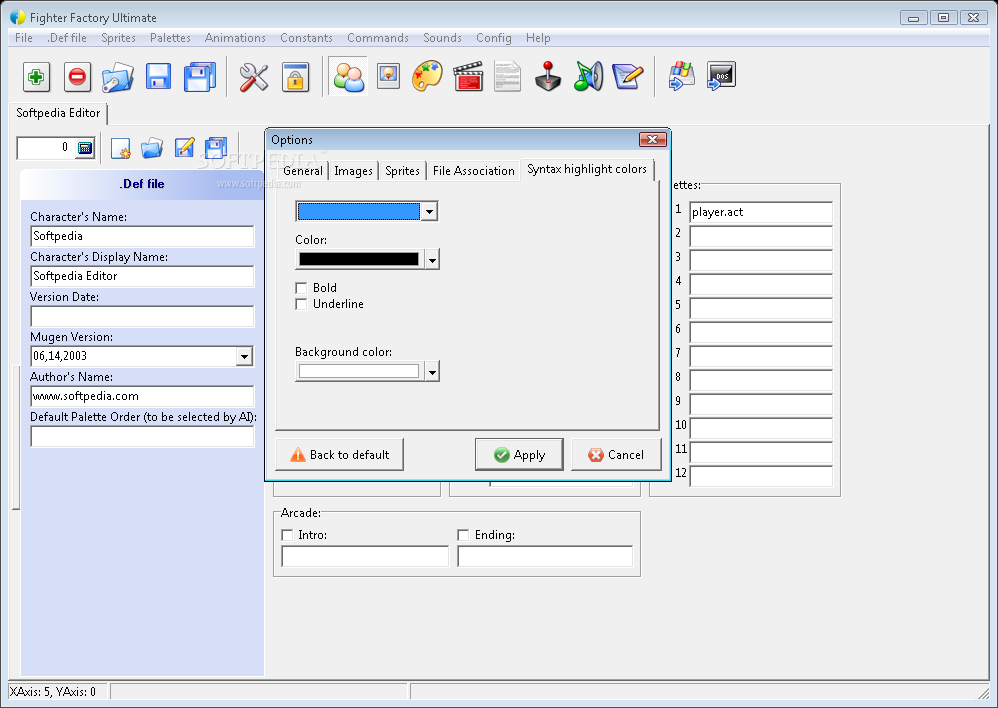The width and height of the screenshot is (998, 708).
Task: Open options via wrench and screwdriver icon
Action: [x=254, y=77]
